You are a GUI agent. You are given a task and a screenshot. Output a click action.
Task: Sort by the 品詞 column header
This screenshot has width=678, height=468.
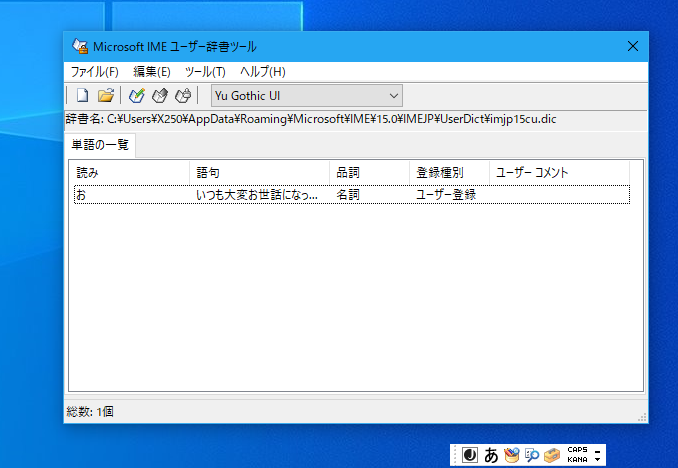coord(369,173)
